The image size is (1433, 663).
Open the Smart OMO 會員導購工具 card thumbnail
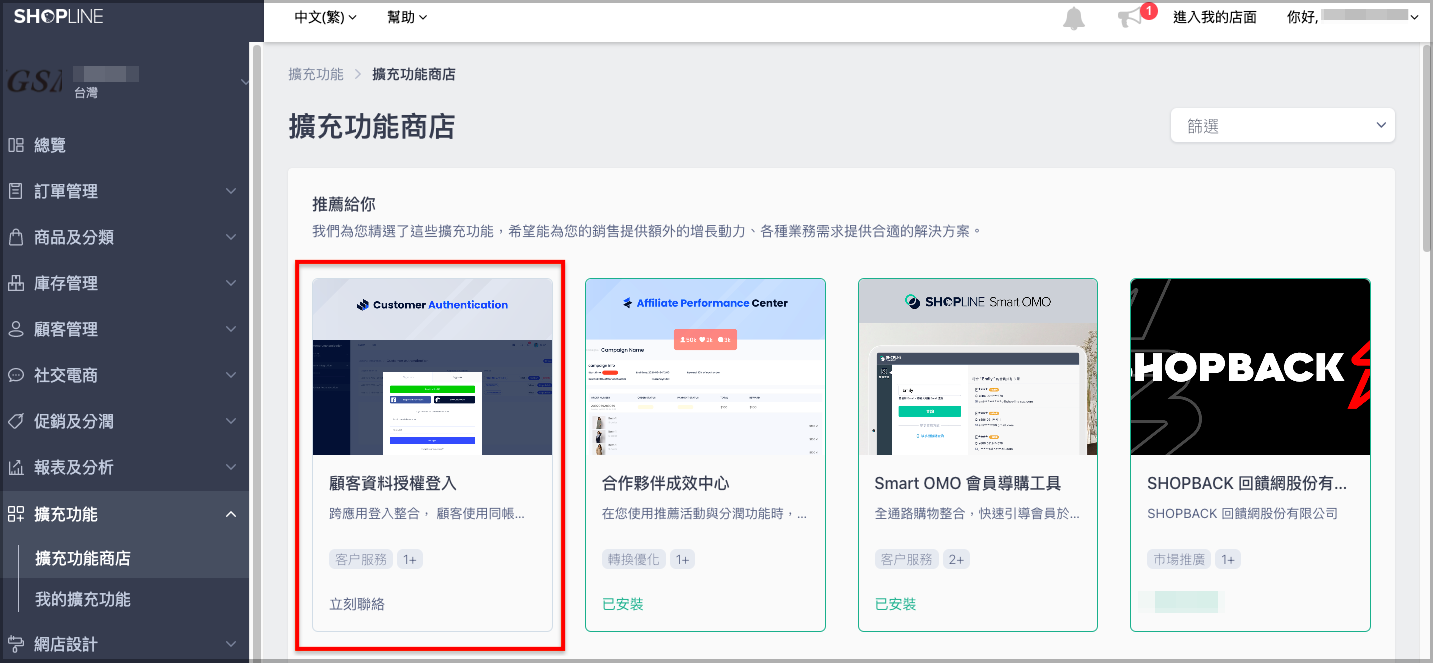[x=978, y=366]
